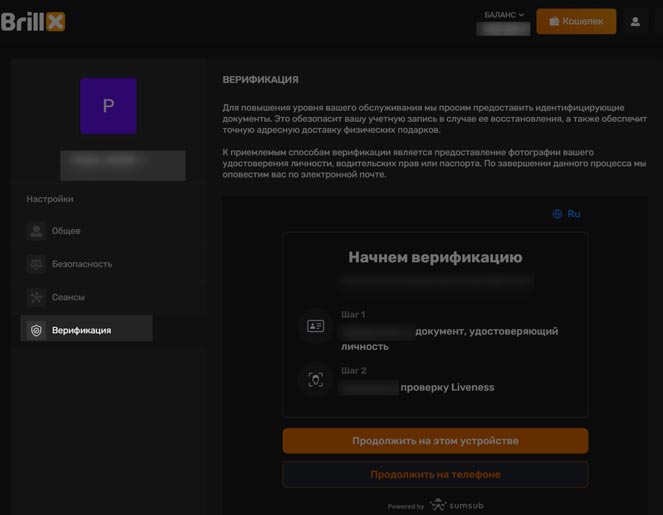Click the purple P avatar
The image size is (663, 515).
click(108, 106)
